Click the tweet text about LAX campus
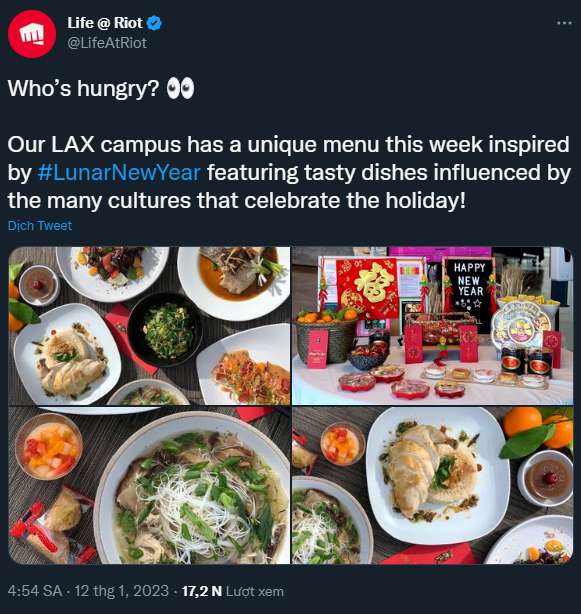Viewport: 581px width, 614px height. (x=289, y=172)
